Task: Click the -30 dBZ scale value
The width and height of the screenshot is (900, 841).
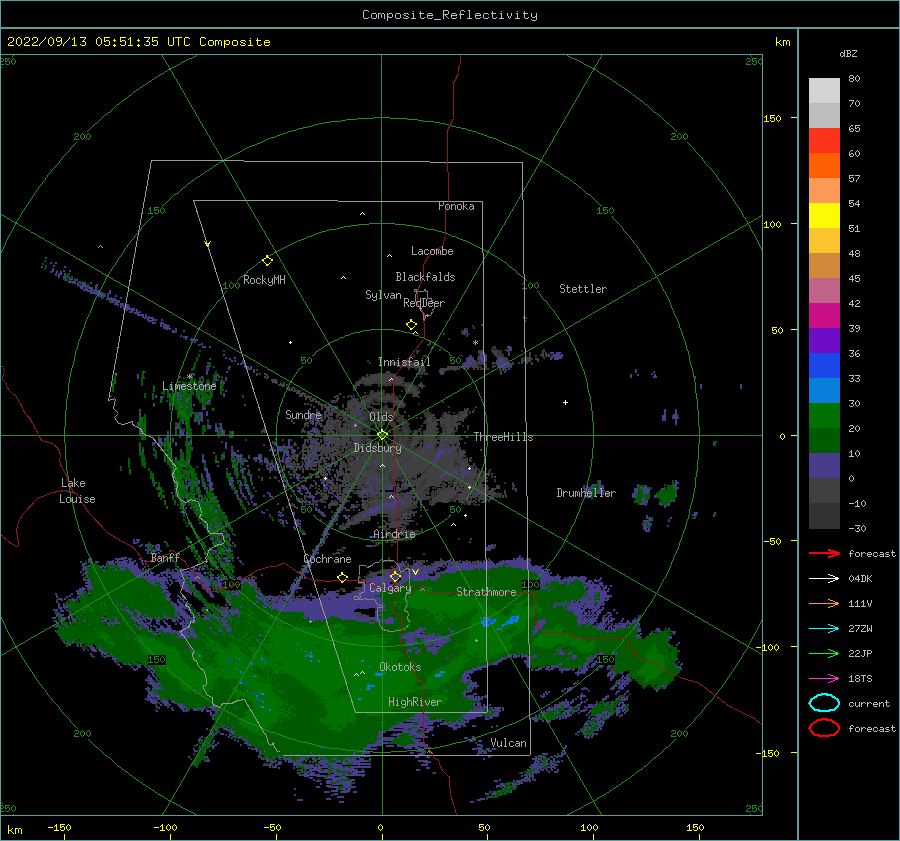Action: [857, 528]
